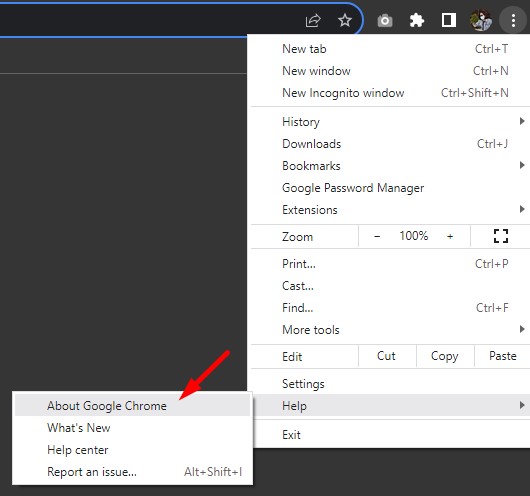The height and width of the screenshot is (496, 530).
Task: Increase zoom with the plus button
Action: coord(450,236)
